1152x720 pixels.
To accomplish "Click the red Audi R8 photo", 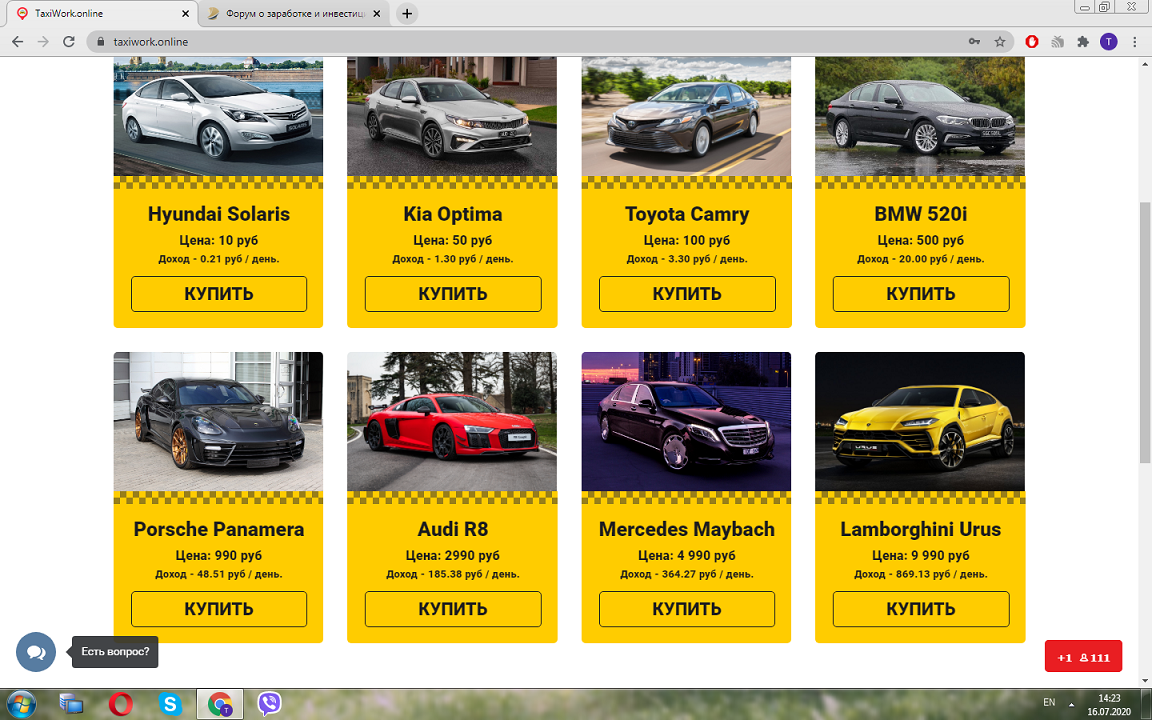I will pos(452,421).
